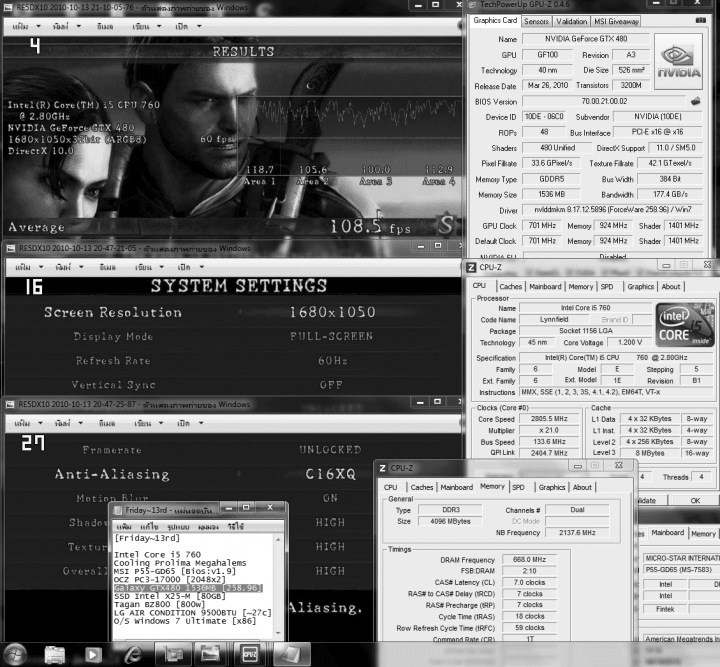Screen dimensions: 720x667
Task: Expand File menu arrow in 20-47-25-87 viewer
Action: coord(40,423)
